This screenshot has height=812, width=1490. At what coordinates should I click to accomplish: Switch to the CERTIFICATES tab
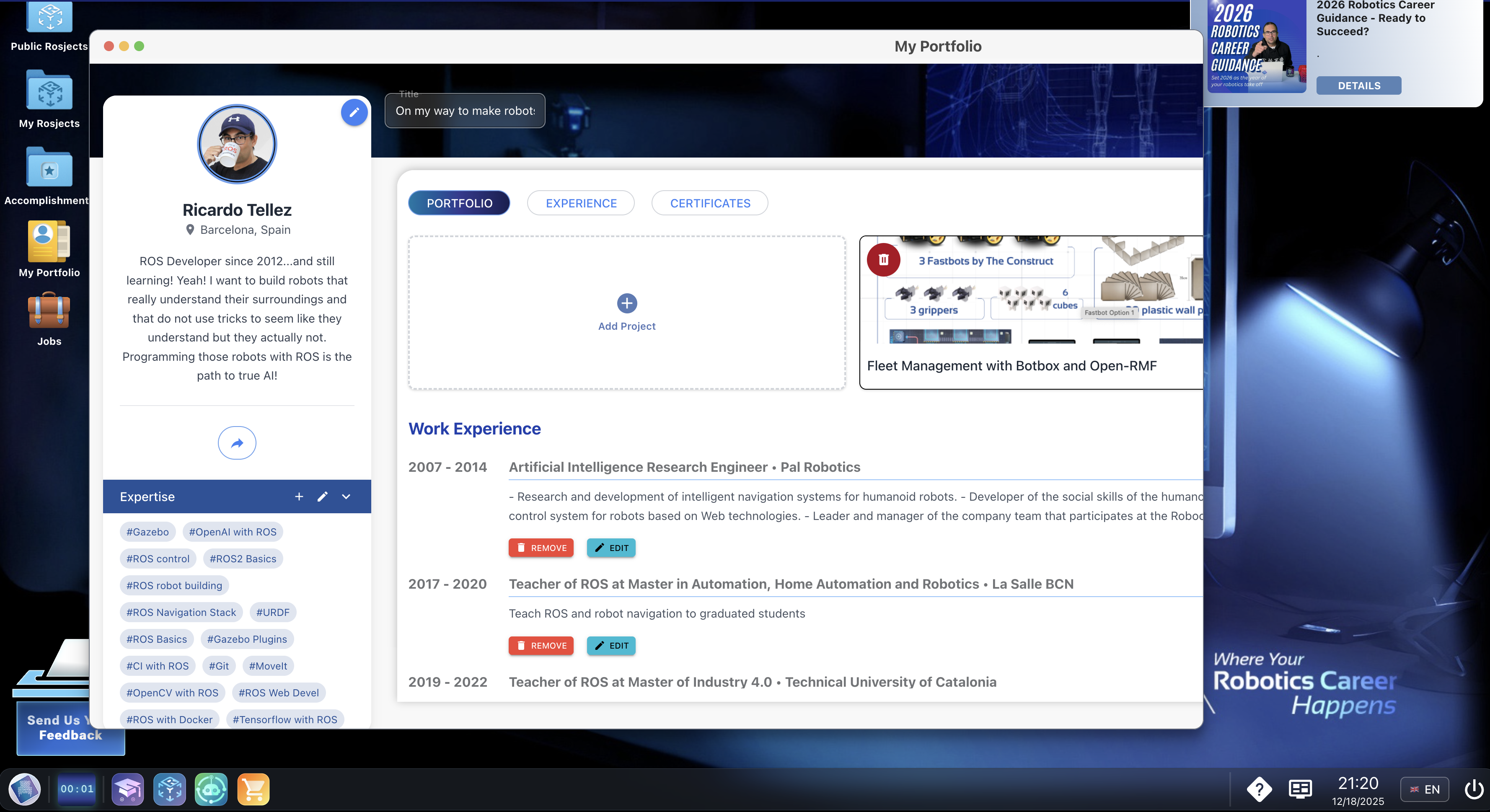pyautogui.click(x=710, y=203)
